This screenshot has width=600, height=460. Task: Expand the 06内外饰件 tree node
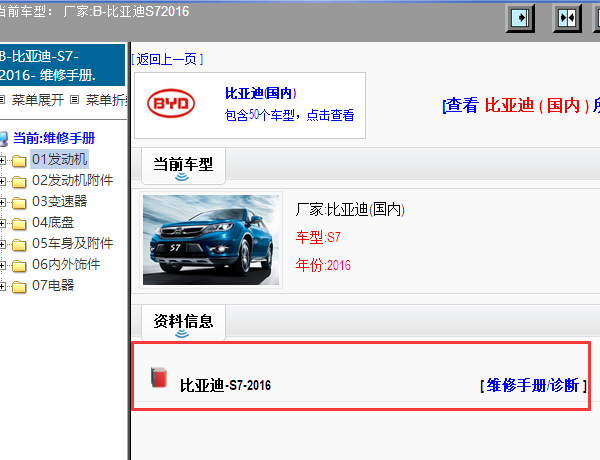2,265
